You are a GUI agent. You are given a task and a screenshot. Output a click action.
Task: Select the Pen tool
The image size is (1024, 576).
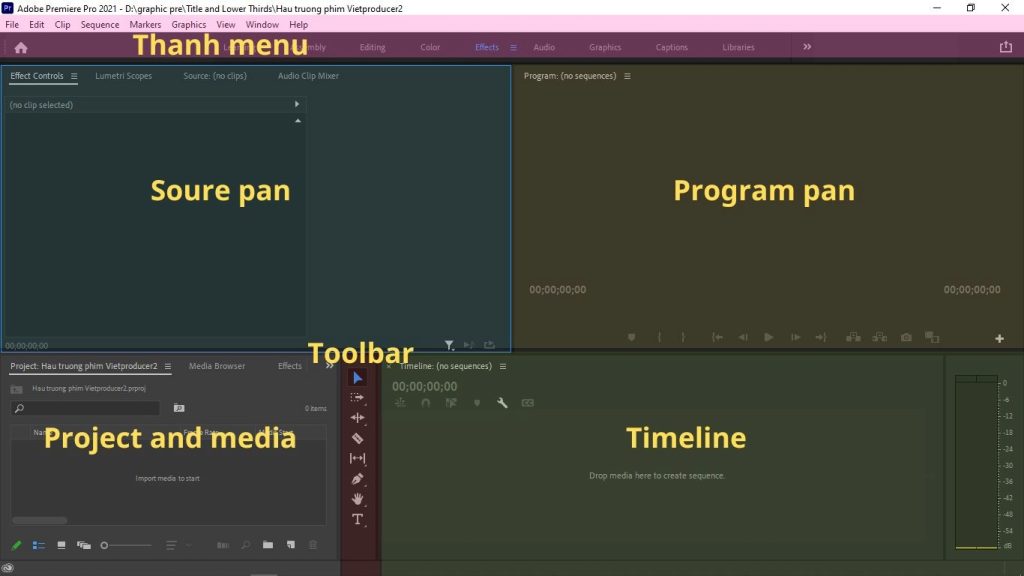(358, 479)
